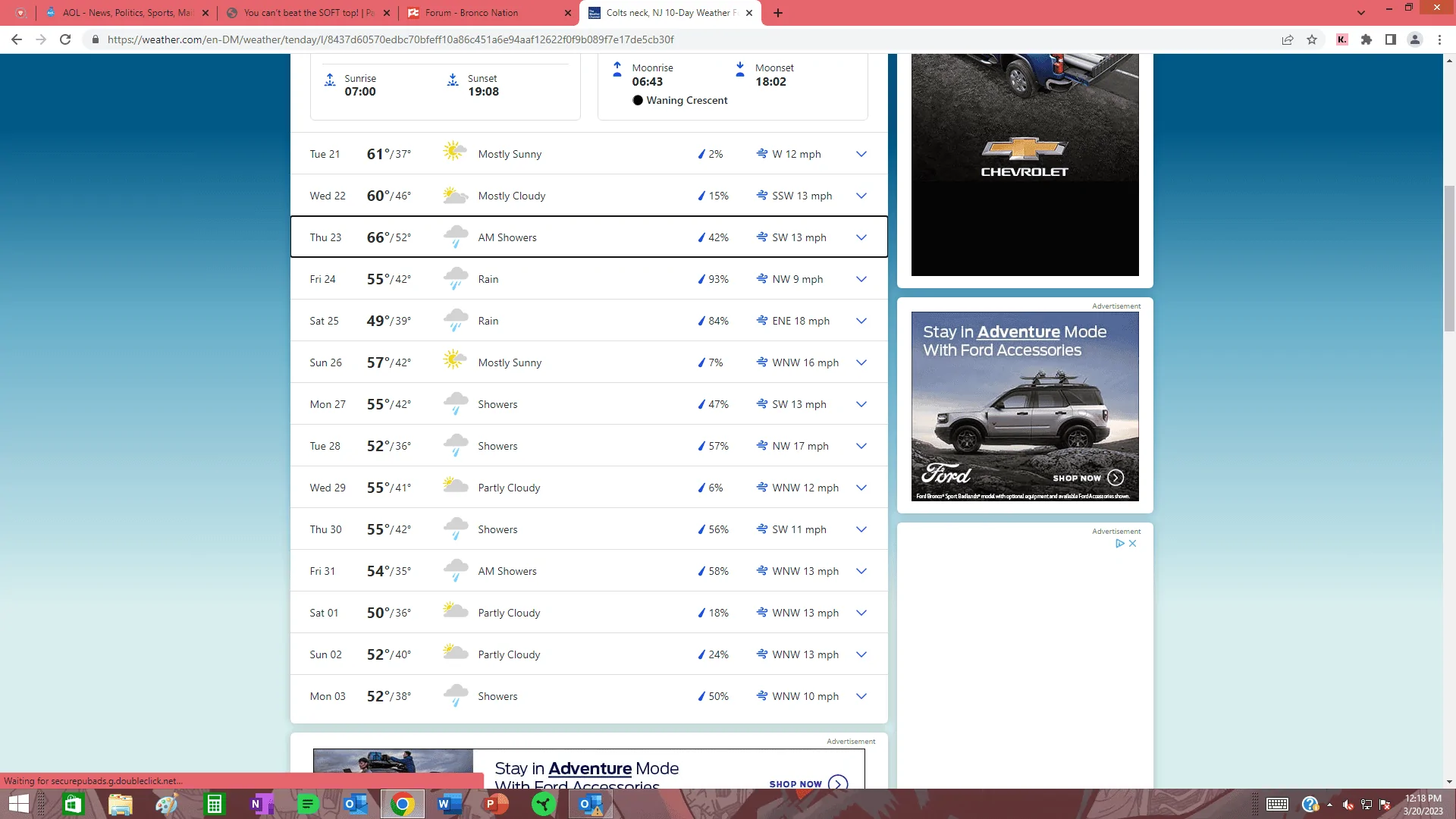Switch to the AOL News tab
This screenshot has width=1456, height=819.
click(x=127, y=13)
